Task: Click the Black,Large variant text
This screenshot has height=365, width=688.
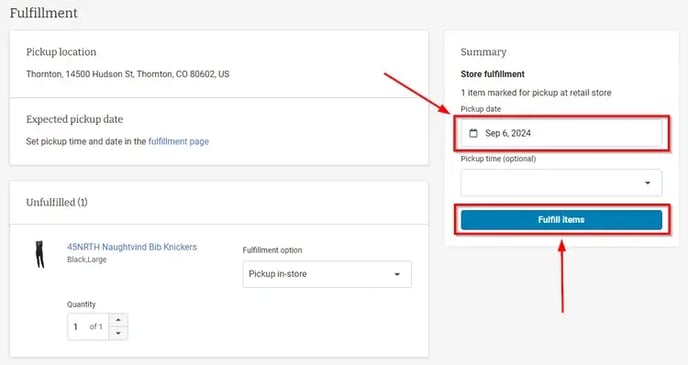Action: pos(87,260)
